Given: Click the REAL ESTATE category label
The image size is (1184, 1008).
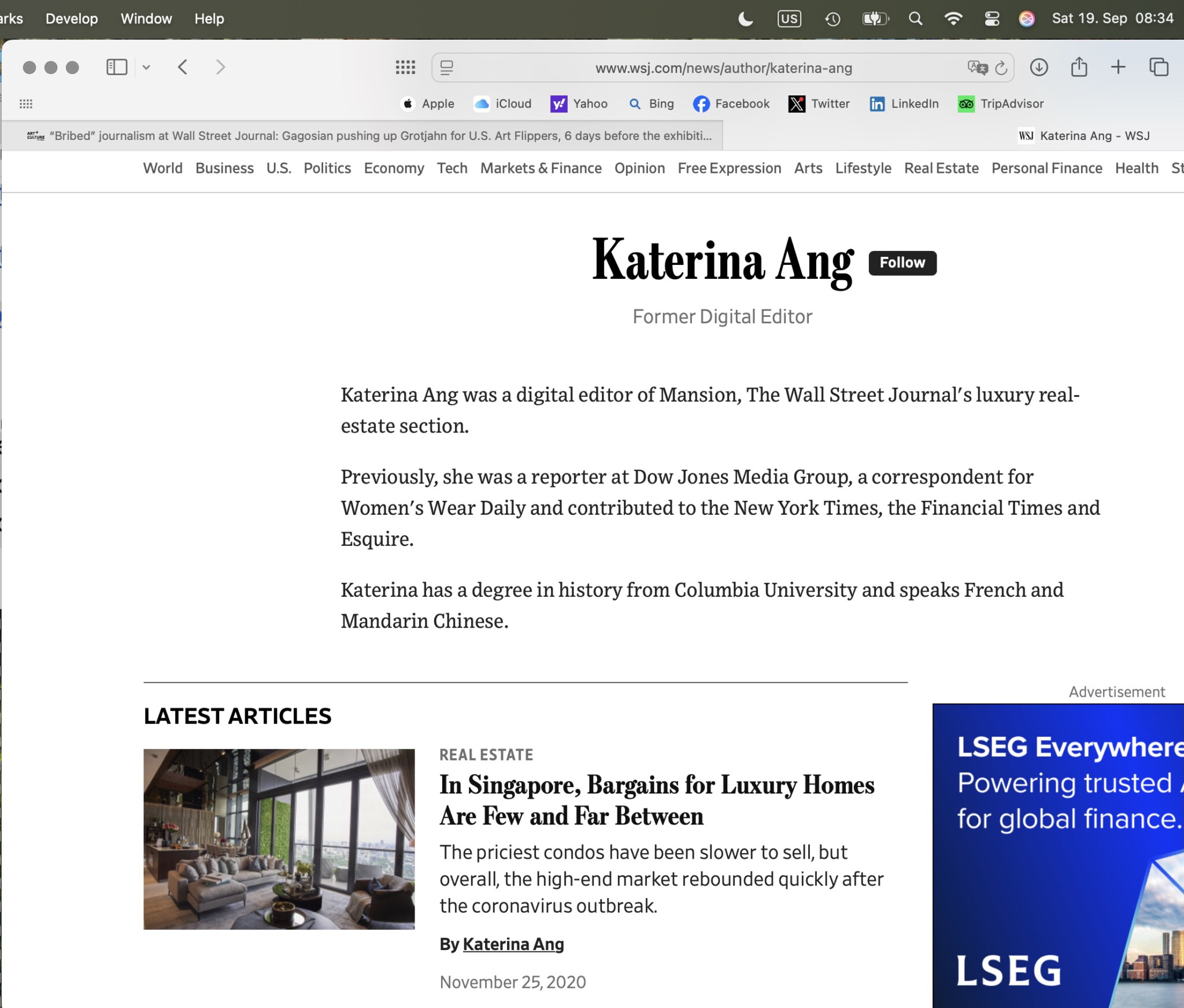Looking at the screenshot, I should (x=486, y=755).
